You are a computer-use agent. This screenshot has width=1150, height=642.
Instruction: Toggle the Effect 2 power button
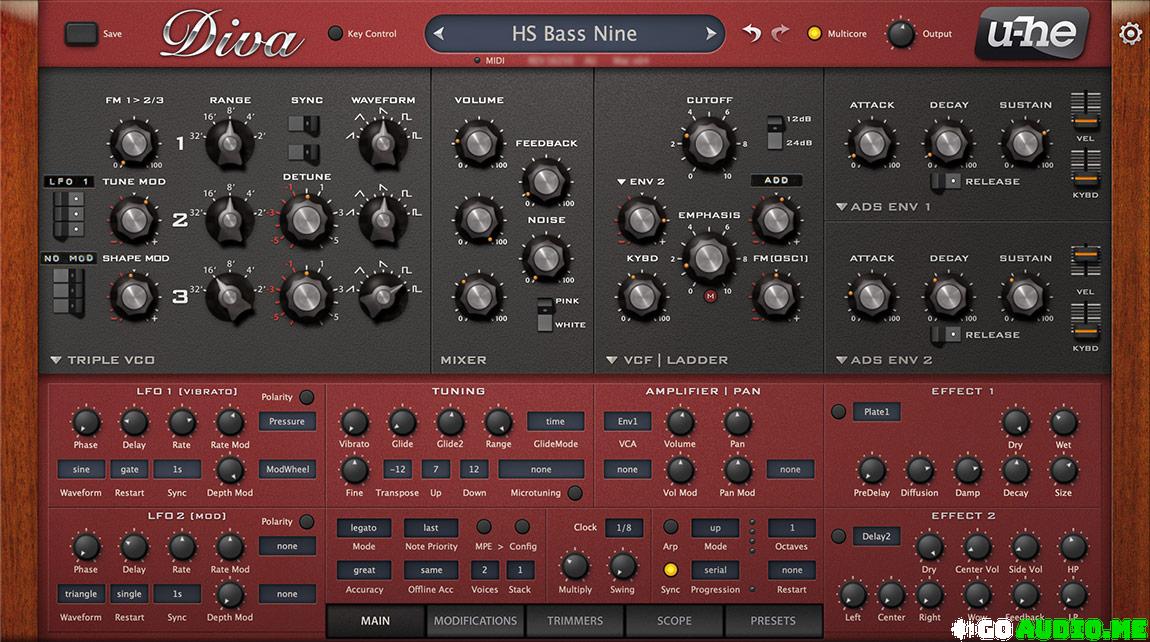pos(838,536)
